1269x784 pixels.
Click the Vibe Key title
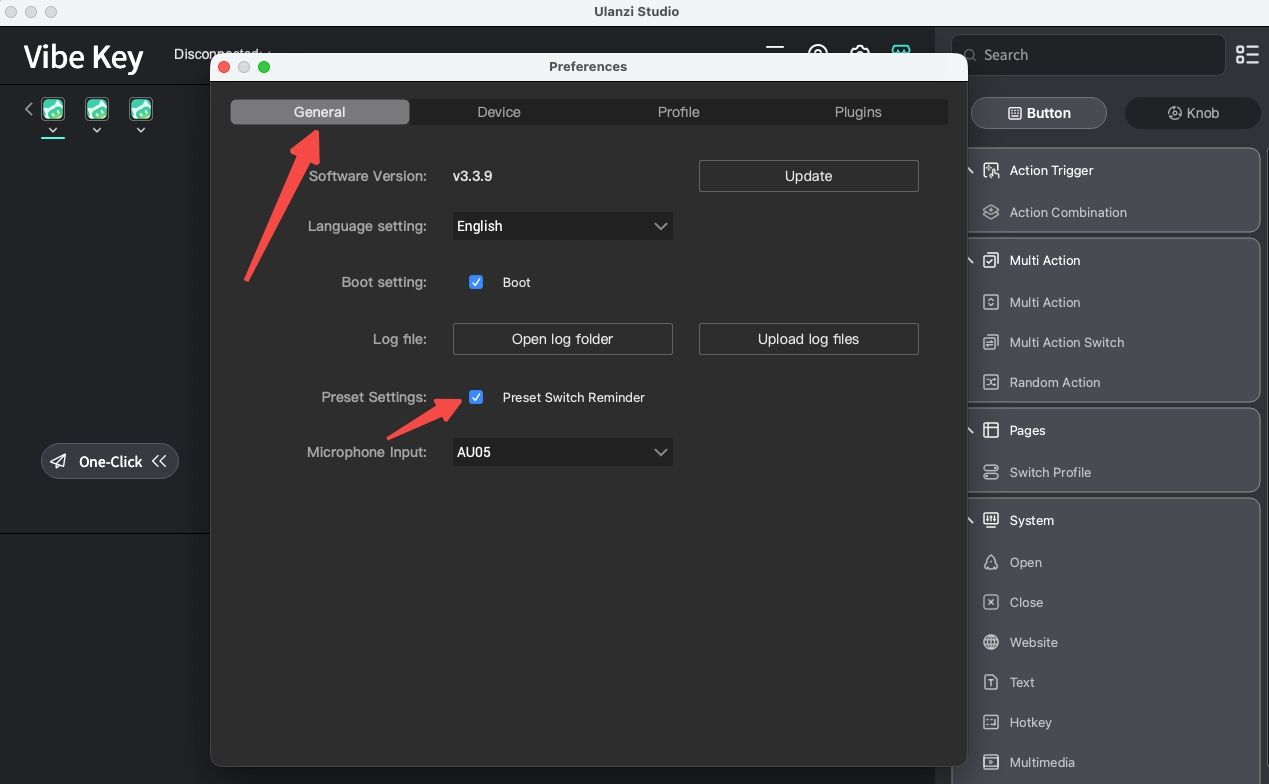tap(84, 58)
